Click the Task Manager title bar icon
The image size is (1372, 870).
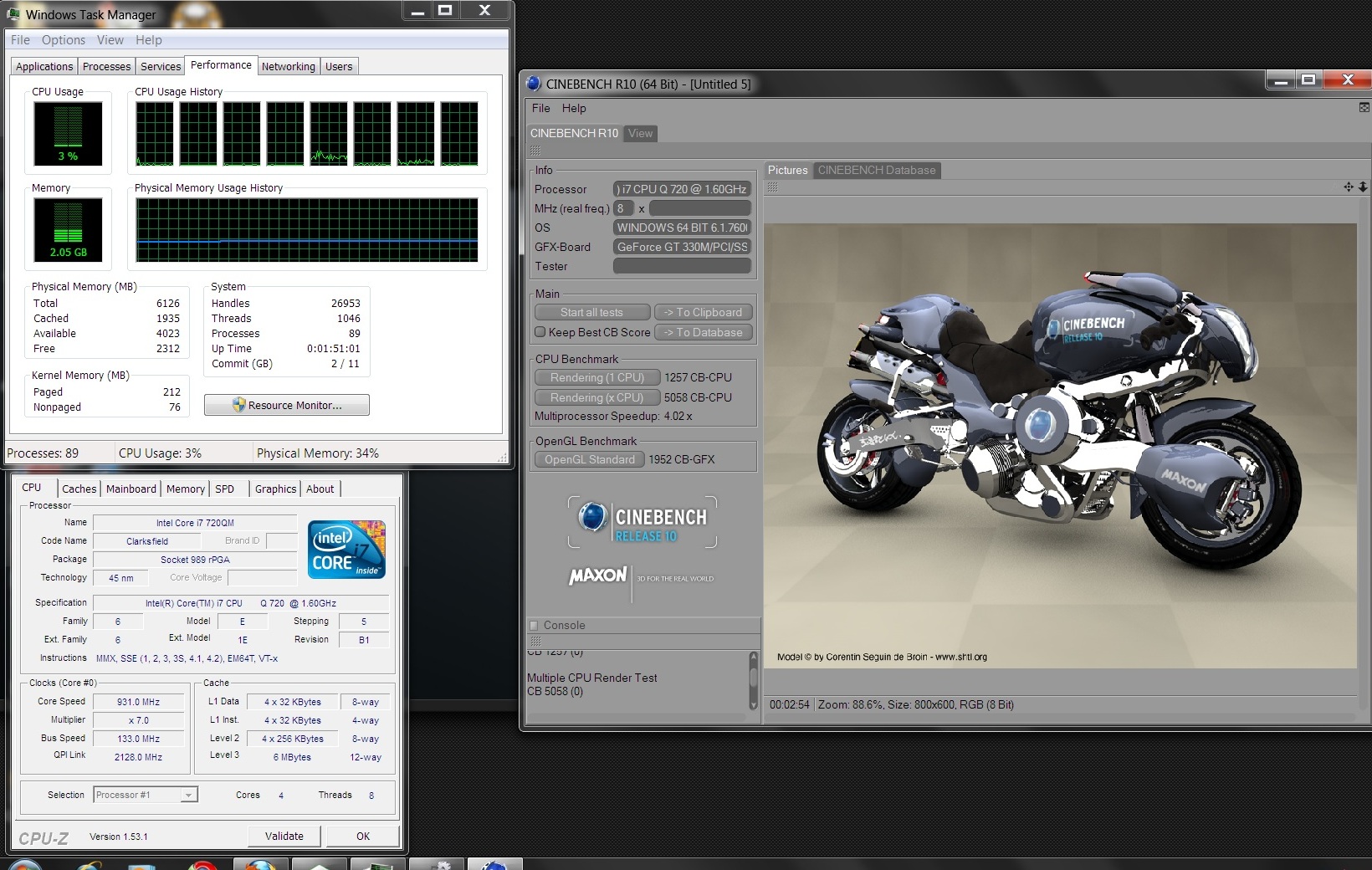(x=14, y=14)
